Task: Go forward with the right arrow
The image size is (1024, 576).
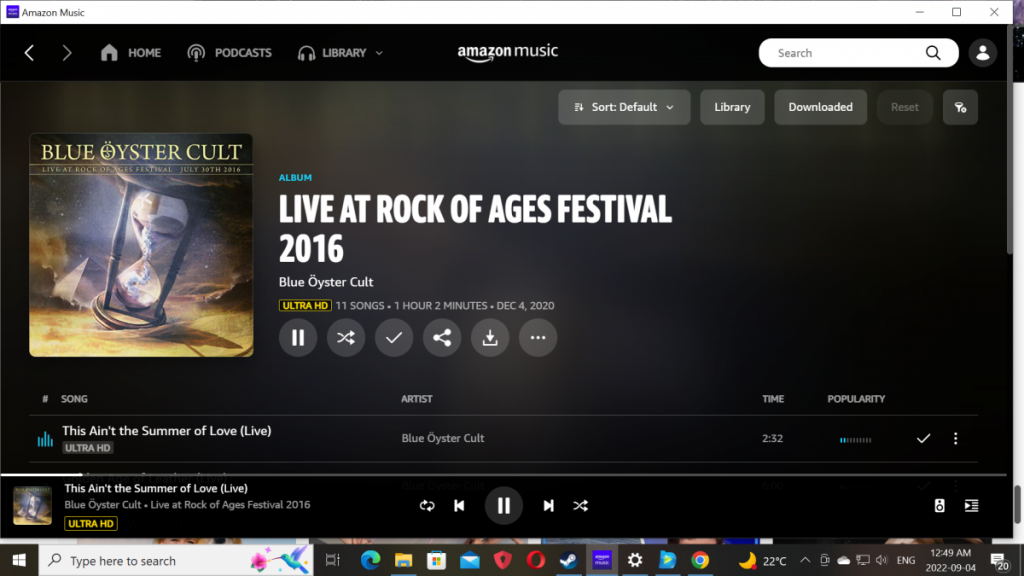Action: pyautogui.click(x=67, y=53)
